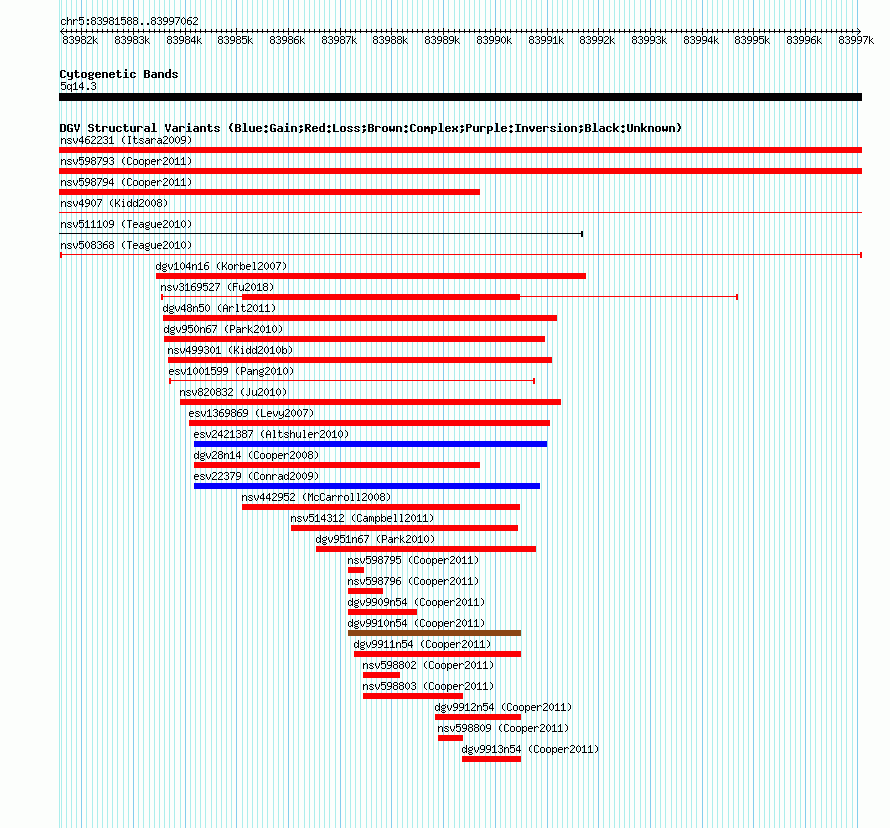
Task: Select the red bar under dgv9913n54
Action: click(492, 759)
